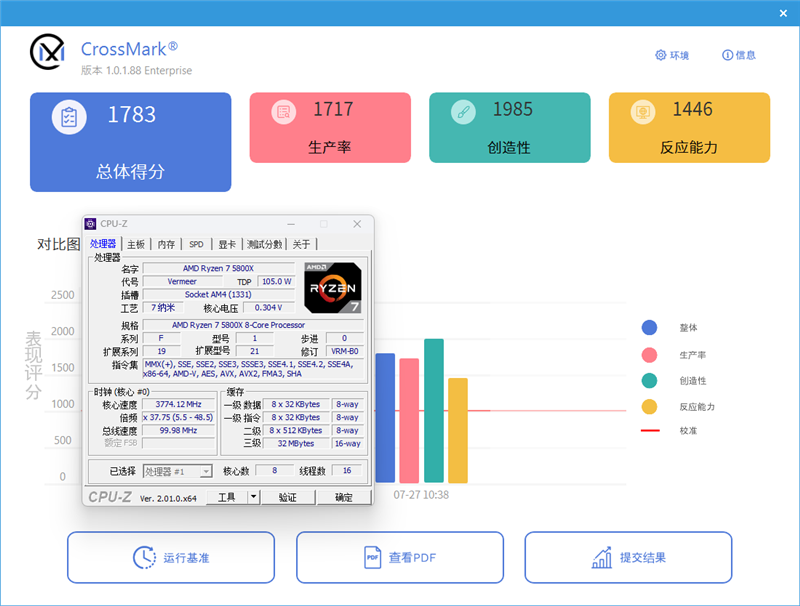Click the clock icon on run benchmark
This screenshot has height=606, width=800.
coord(144,558)
